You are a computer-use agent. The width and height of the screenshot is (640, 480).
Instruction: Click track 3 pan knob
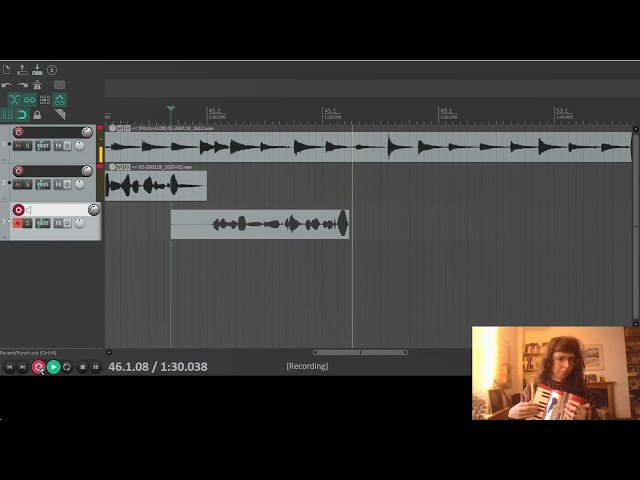80,223
